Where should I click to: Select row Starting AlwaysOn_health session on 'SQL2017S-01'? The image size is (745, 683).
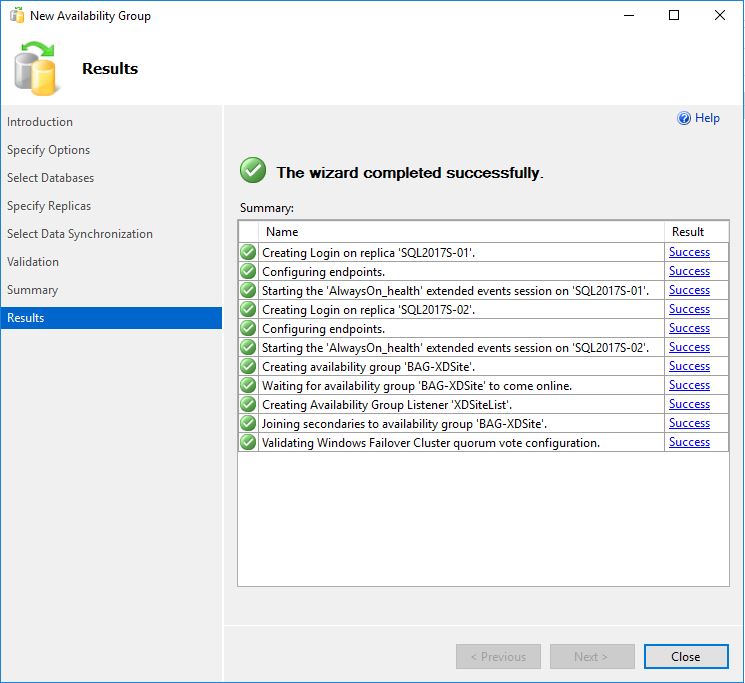[455, 291]
